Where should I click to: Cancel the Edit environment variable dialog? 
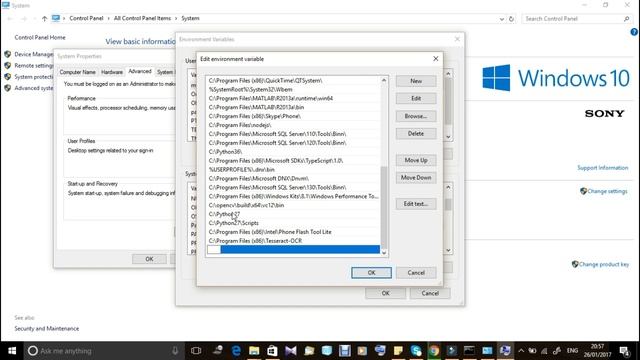416,273
